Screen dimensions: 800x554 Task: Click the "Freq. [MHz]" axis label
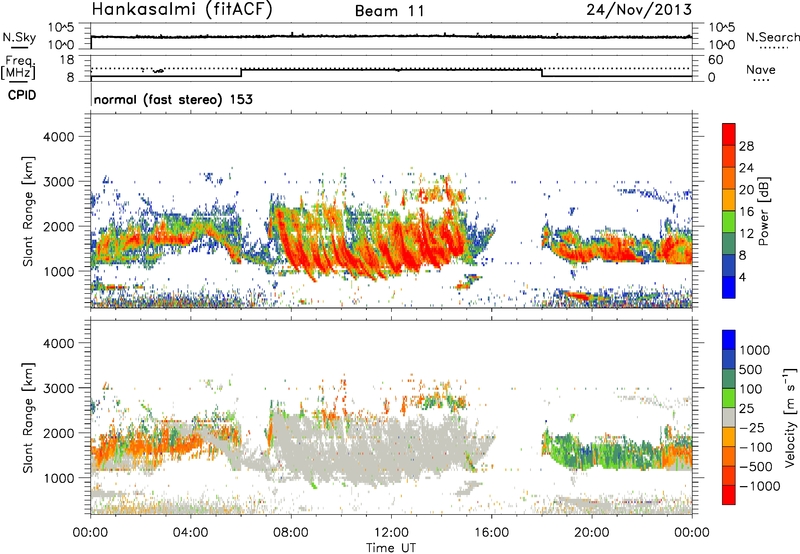[19, 67]
